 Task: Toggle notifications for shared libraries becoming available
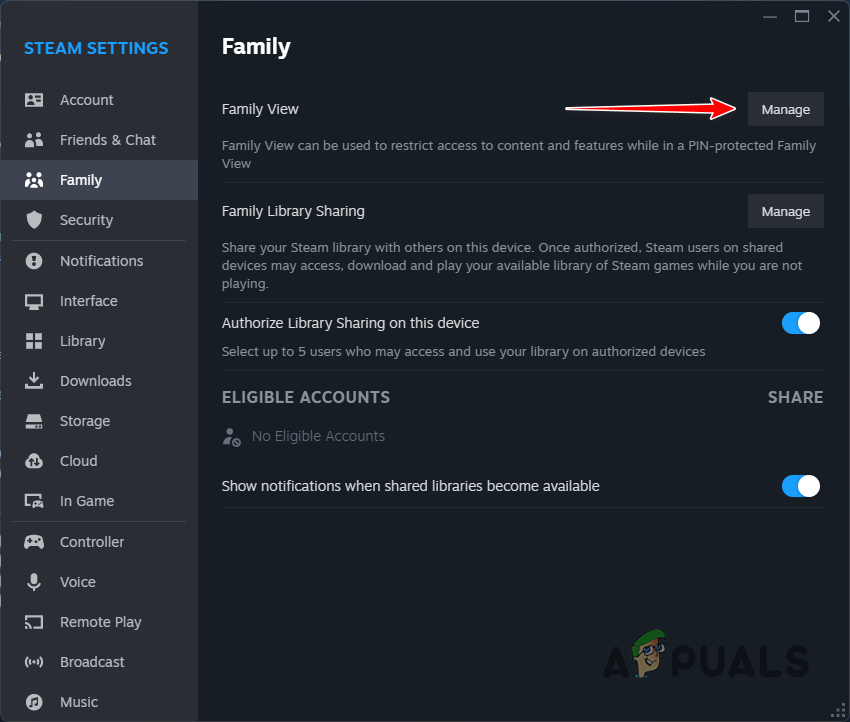(800, 486)
